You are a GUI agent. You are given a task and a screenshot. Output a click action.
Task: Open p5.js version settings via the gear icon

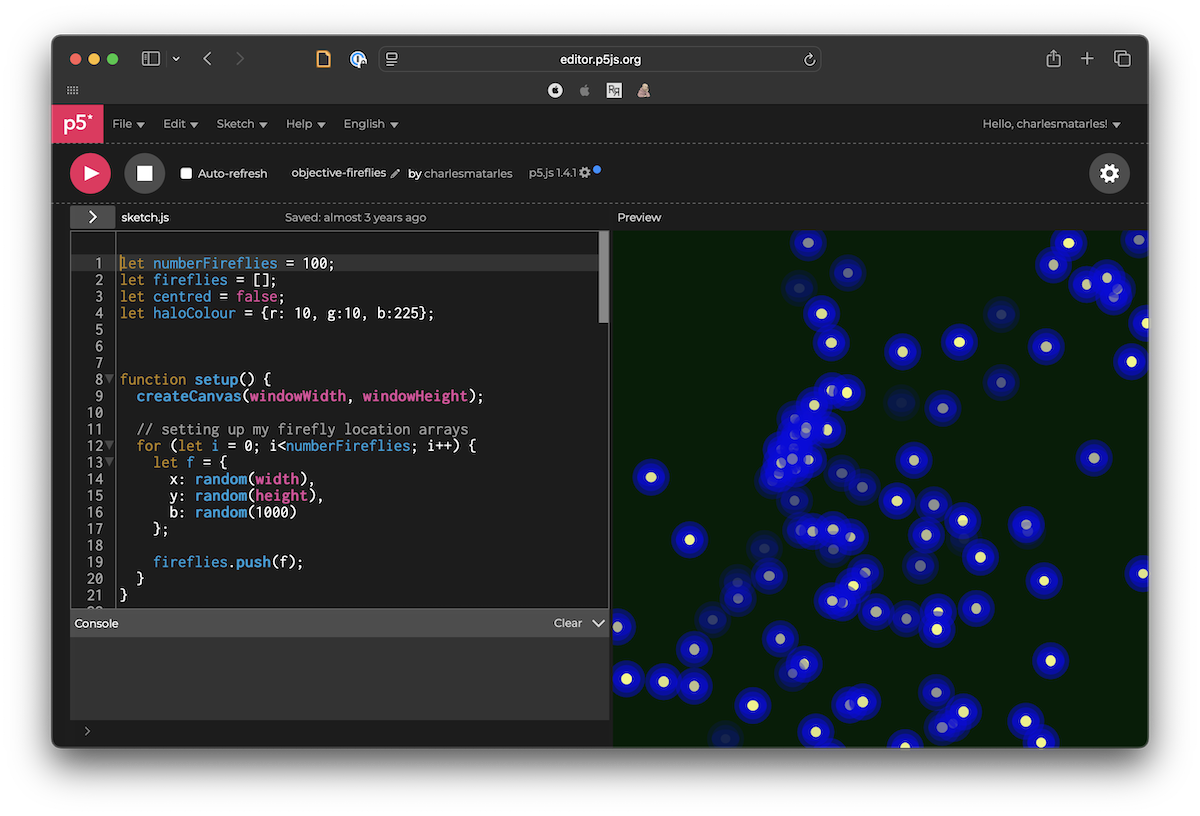[x=586, y=171]
